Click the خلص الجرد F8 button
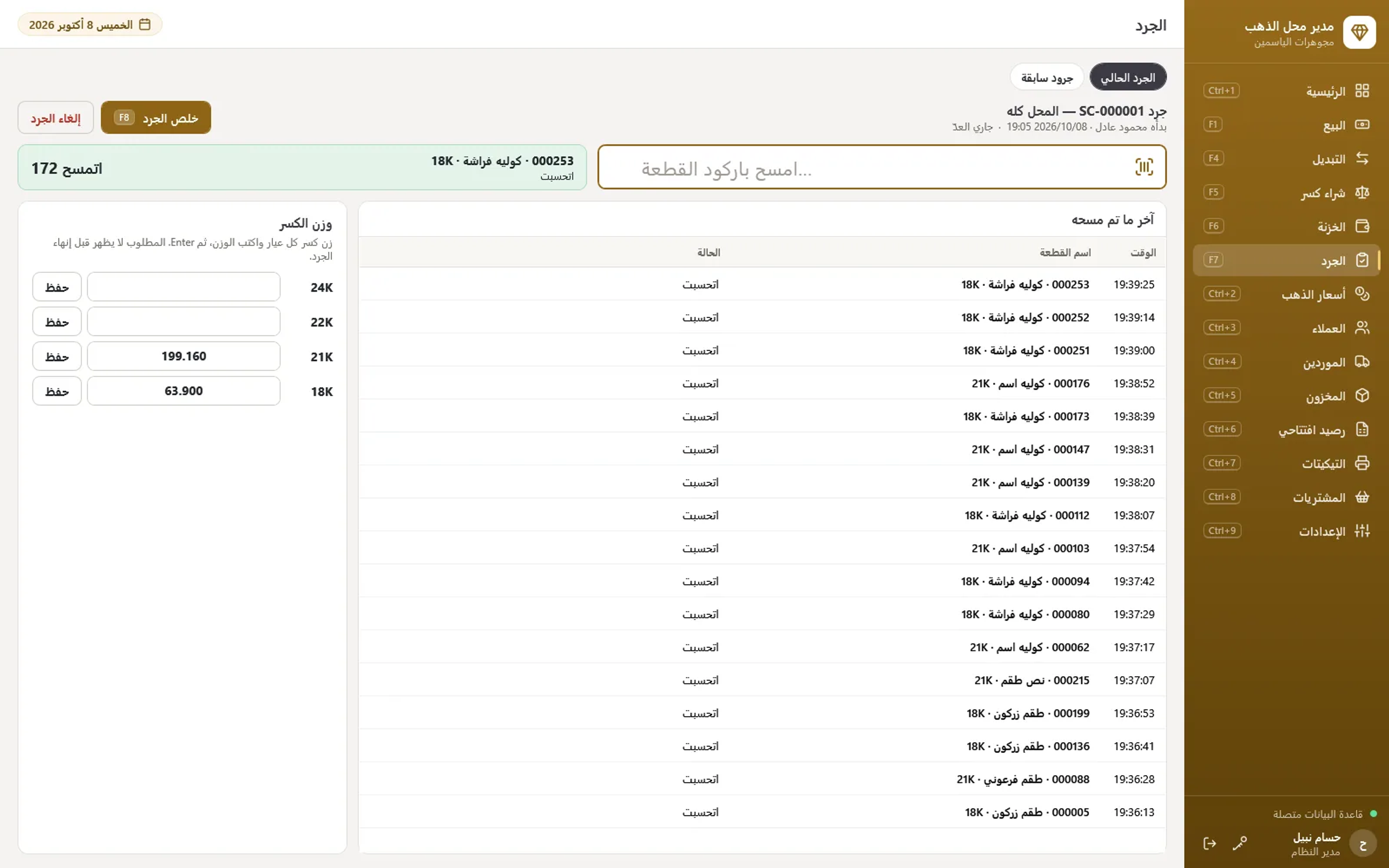 (156, 118)
